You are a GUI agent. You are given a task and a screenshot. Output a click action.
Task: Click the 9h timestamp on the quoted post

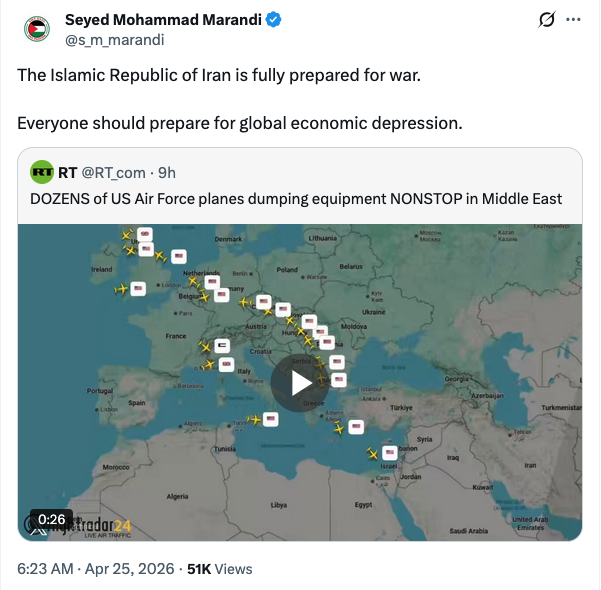click(167, 172)
